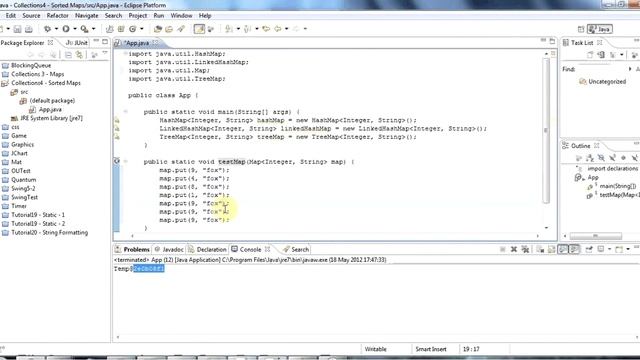Open the Search tab in bottom panel
This screenshot has width=640, height=360.
[296, 249]
